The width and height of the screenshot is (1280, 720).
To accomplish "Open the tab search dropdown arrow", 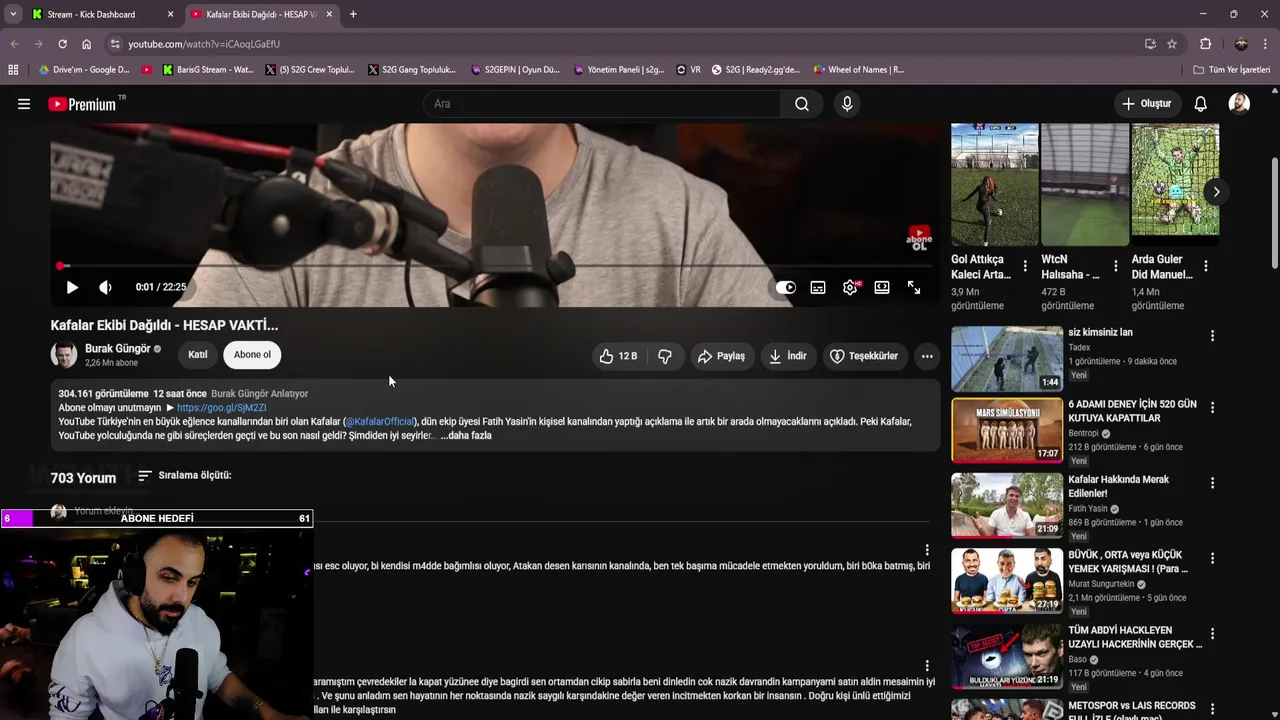I will tap(13, 14).
